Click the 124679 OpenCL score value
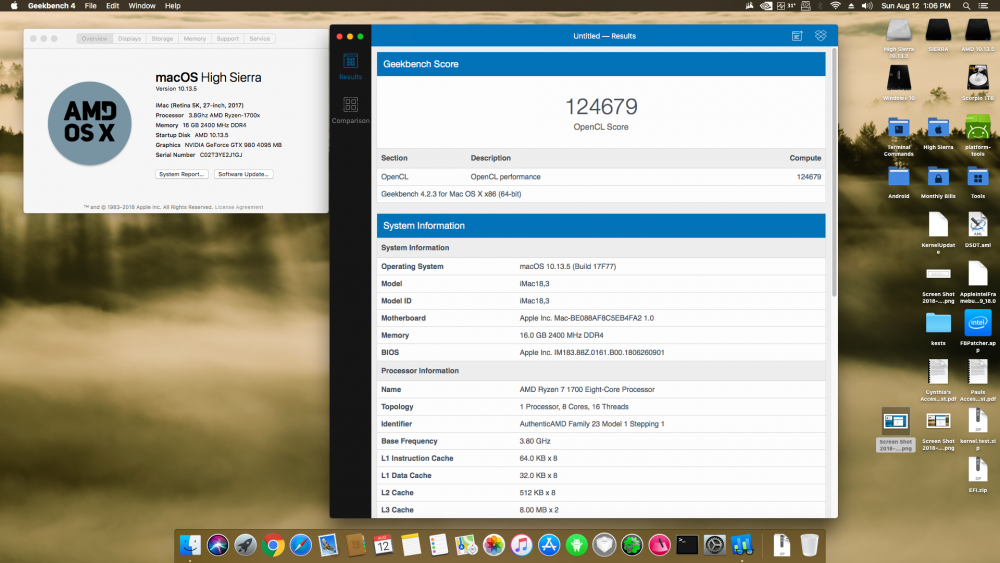Screen dimensions: 1000x563 pos(601,106)
